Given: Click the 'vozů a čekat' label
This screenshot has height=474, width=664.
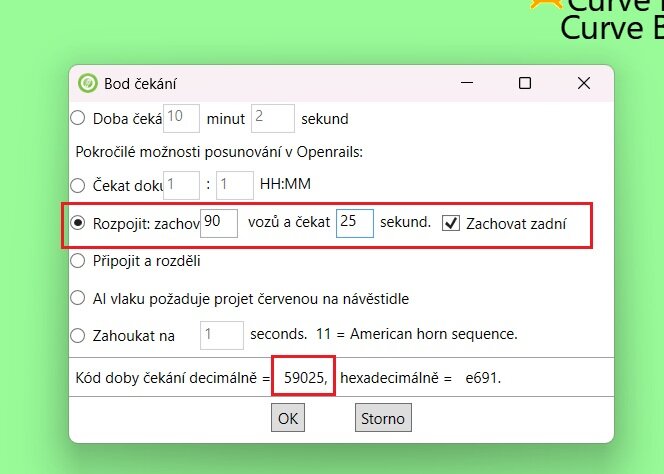Looking at the screenshot, I should pyautogui.click(x=289, y=222).
